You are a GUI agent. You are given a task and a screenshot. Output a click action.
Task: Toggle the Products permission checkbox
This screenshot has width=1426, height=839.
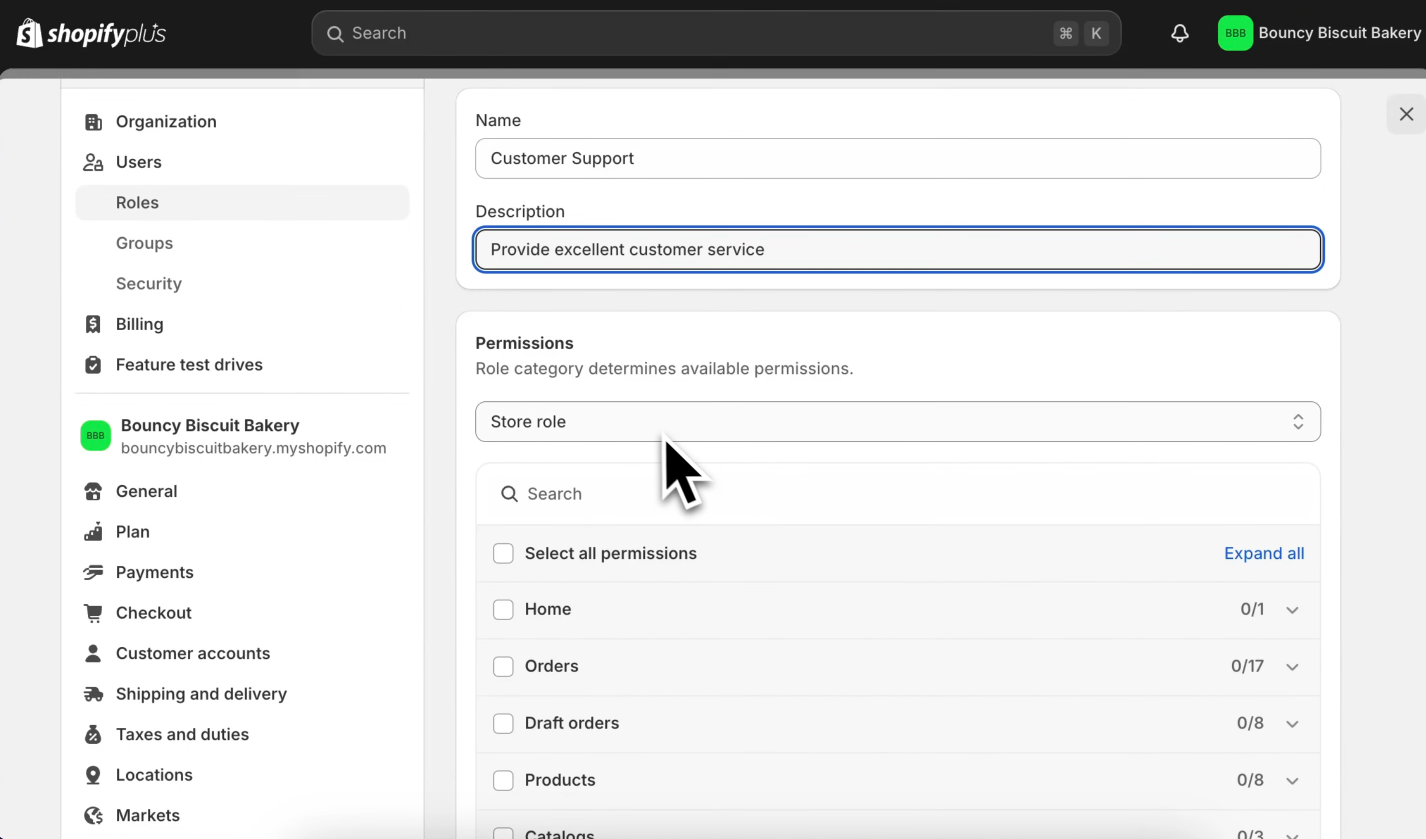(503, 780)
